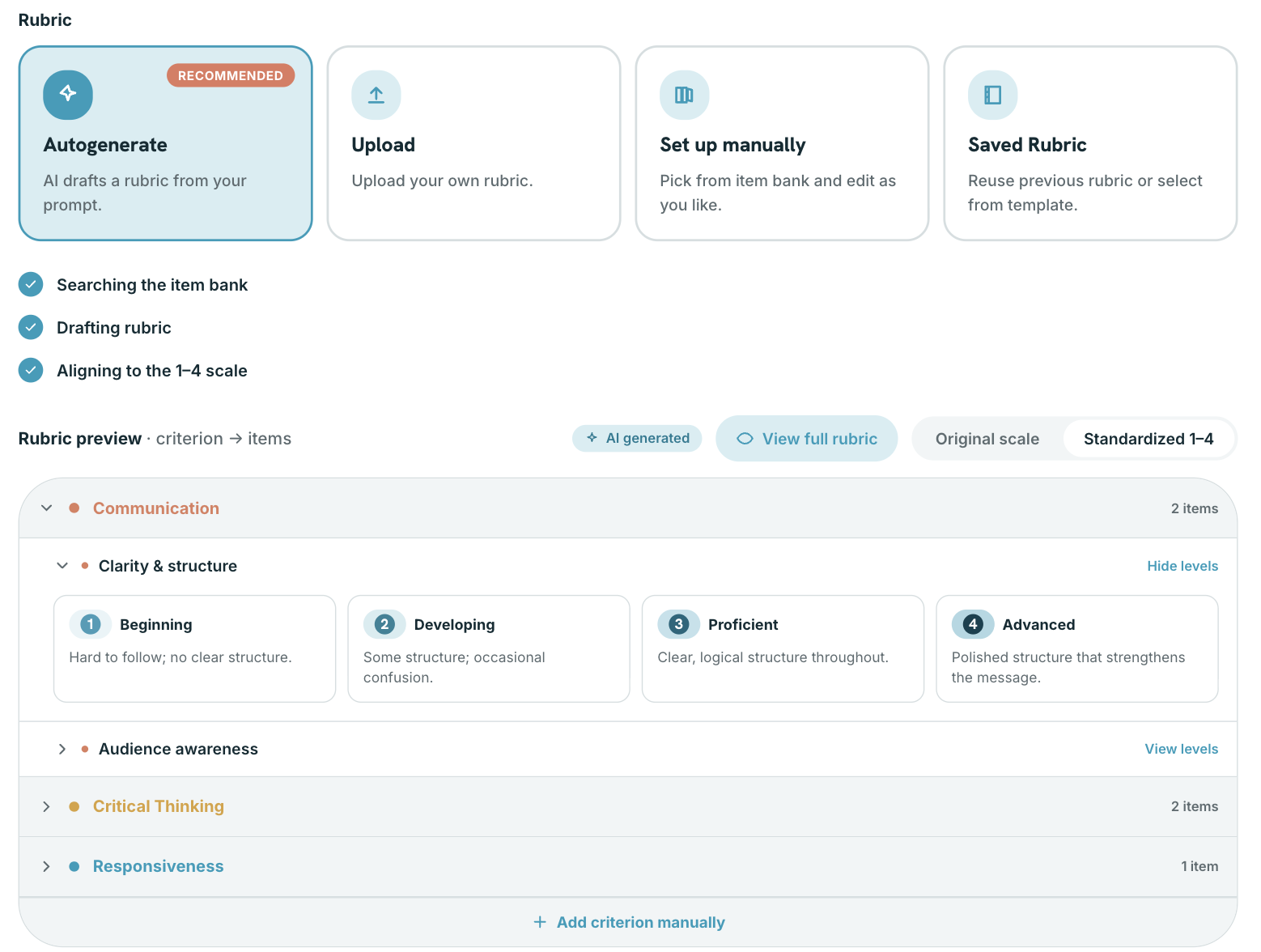Click the '1 item' count for Responsiveness
The image size is (1261, 952).
pyautogui.click(x=1199, y=866)
